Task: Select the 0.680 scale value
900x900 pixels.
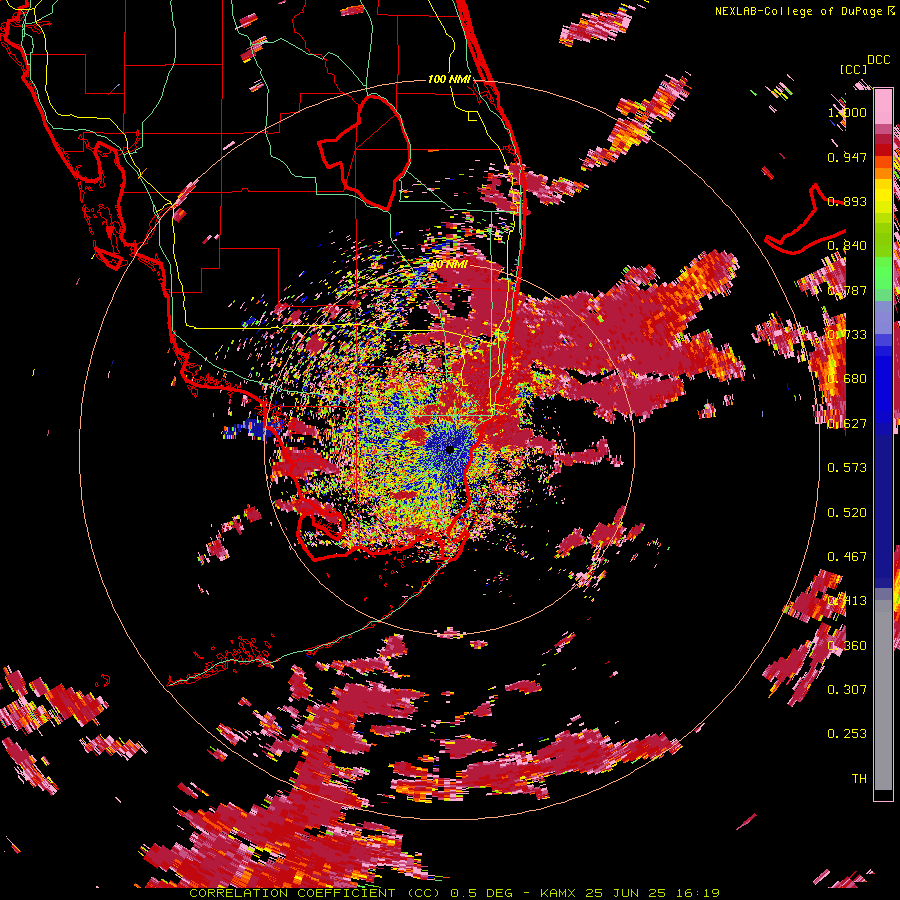Action: tap(847, 379)
